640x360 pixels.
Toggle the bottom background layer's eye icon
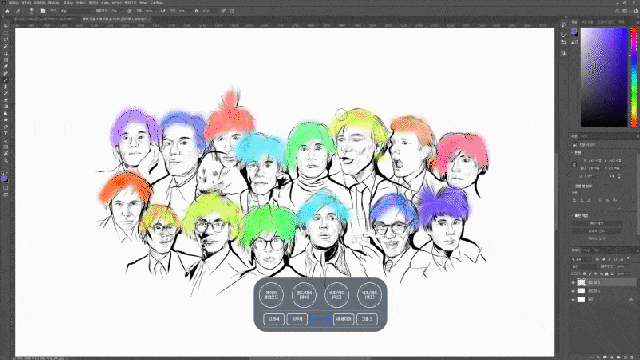[573, 300]
